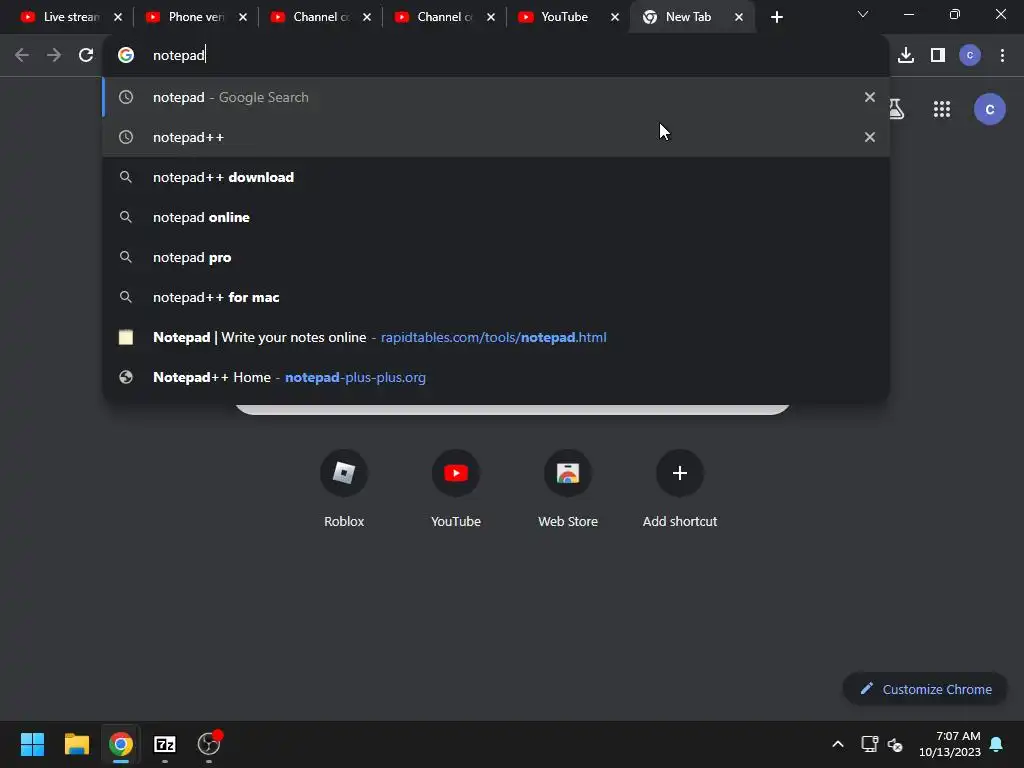Remove the 'notepad++' history suggestion
Image resolution: width=1024 pixels, height=768 pixels.
pos(870,137)
